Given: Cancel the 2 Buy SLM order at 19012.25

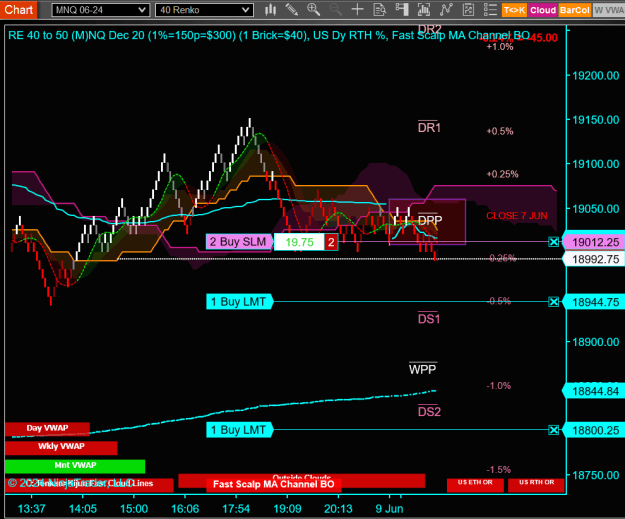Looking at the screenshot, I should pos(553,242).
